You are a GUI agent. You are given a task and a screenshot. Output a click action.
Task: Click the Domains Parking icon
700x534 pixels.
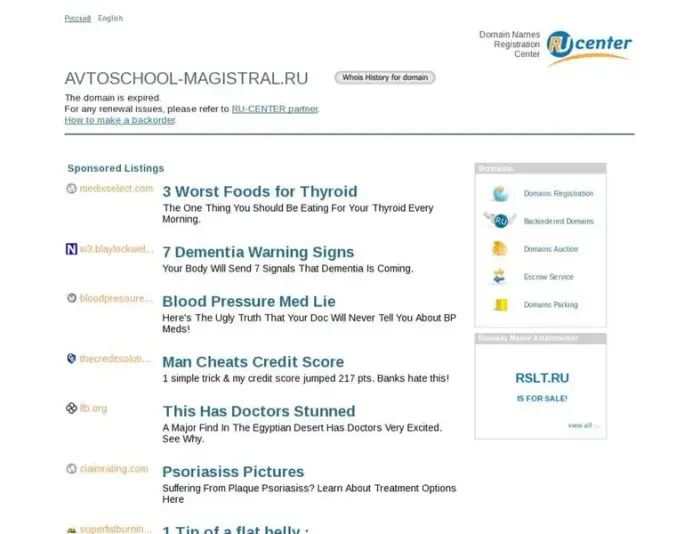point(499,305)
